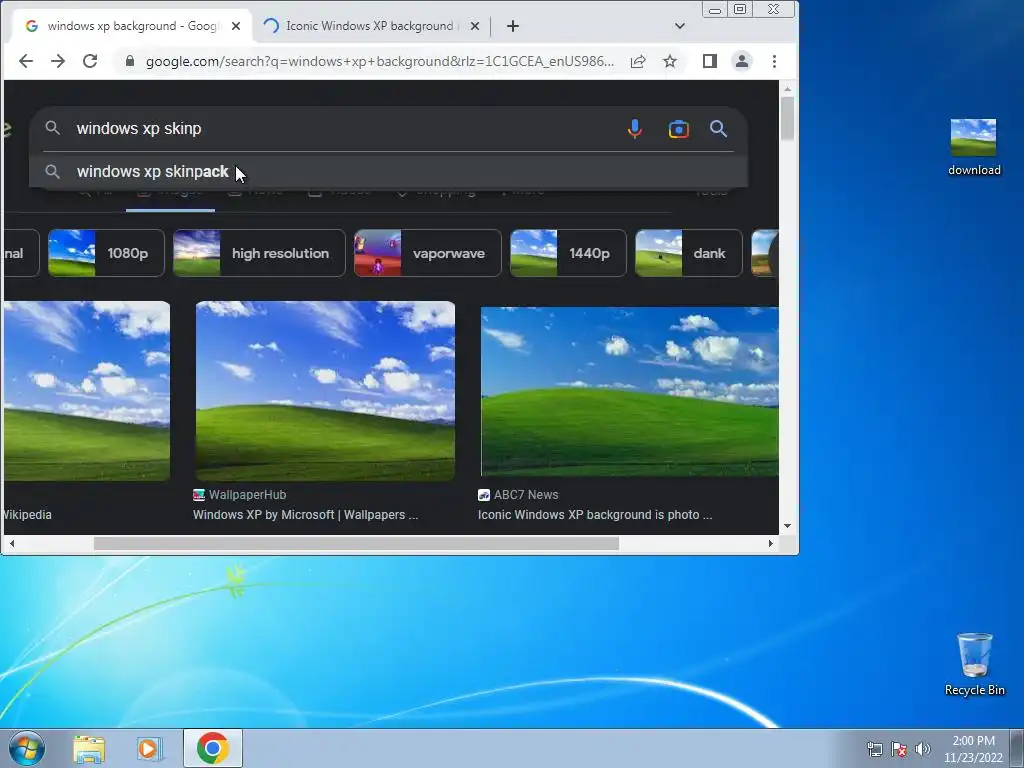Filter images by the '1440p' chip
This screenshot has width=1024, height=768.
(568, 253)
